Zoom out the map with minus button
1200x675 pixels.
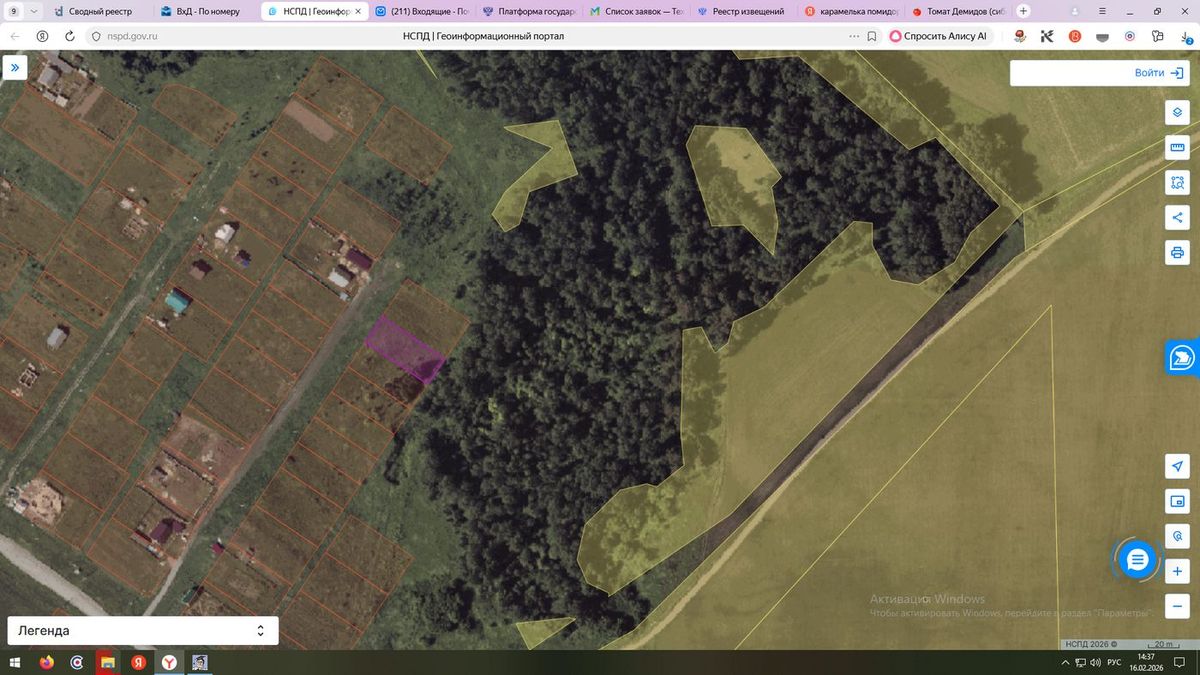[x=1177, y=606]
